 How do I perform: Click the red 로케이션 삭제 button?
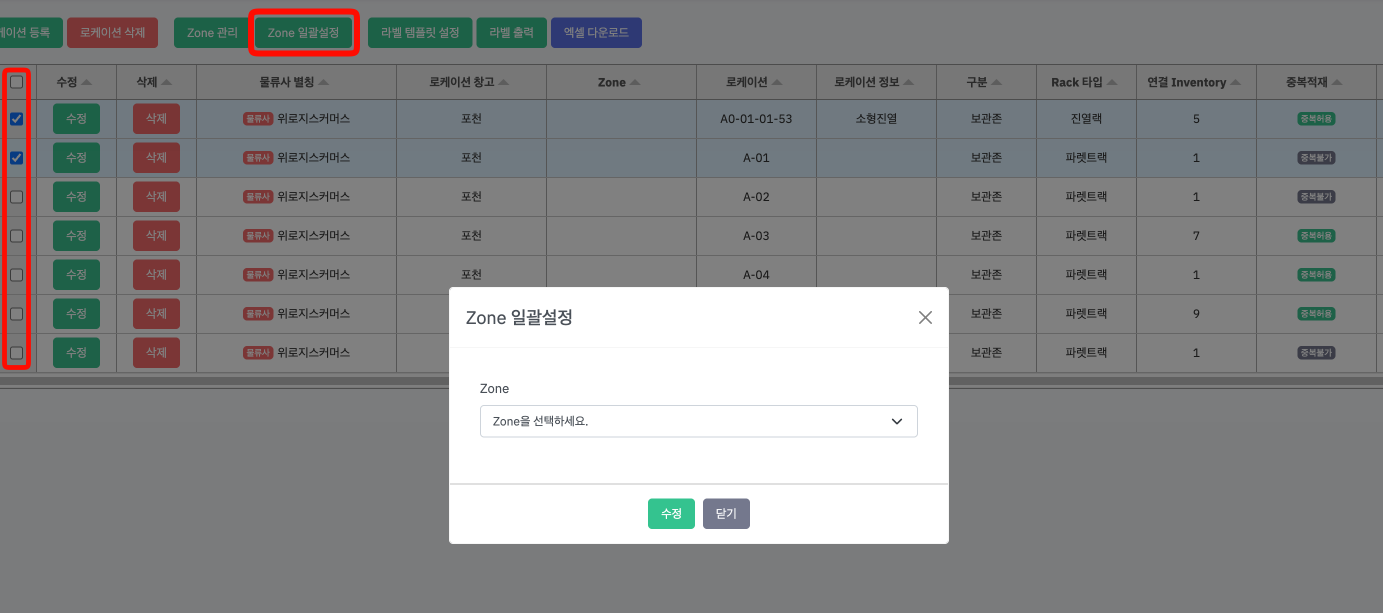[113, 33]
